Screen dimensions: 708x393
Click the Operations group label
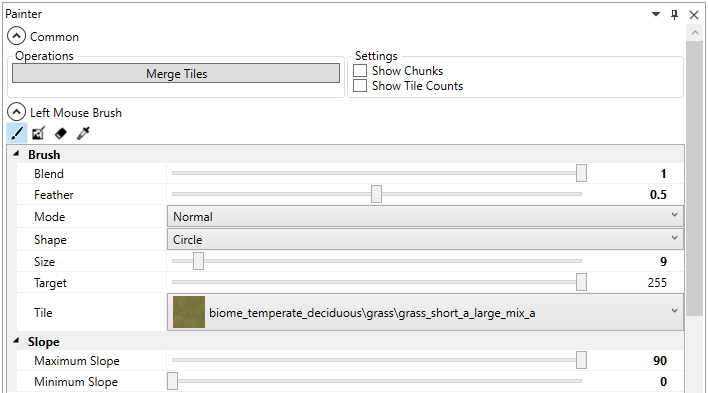coord(44,56)
